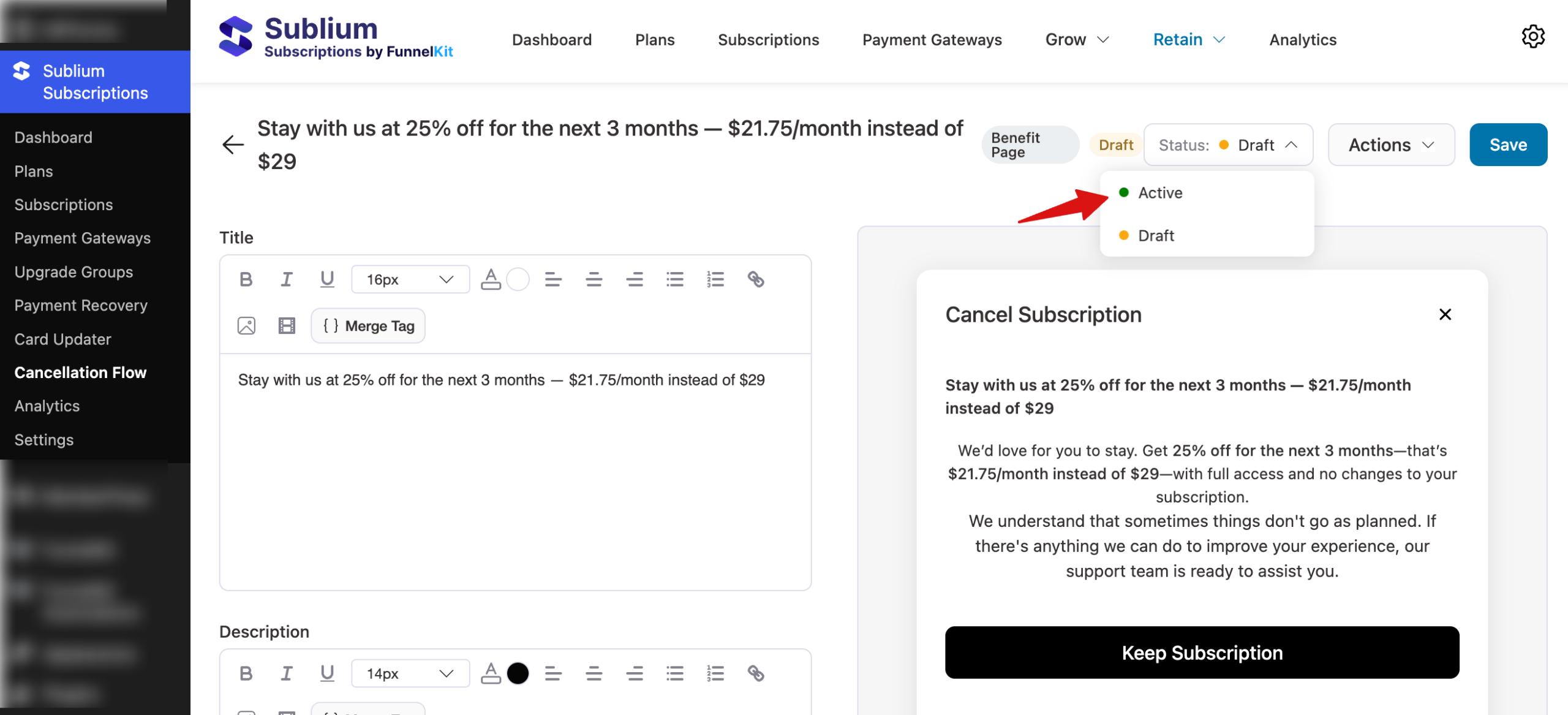Open the settings gear at top right
Screen dimensions: 1568x715
(1534, 37)
